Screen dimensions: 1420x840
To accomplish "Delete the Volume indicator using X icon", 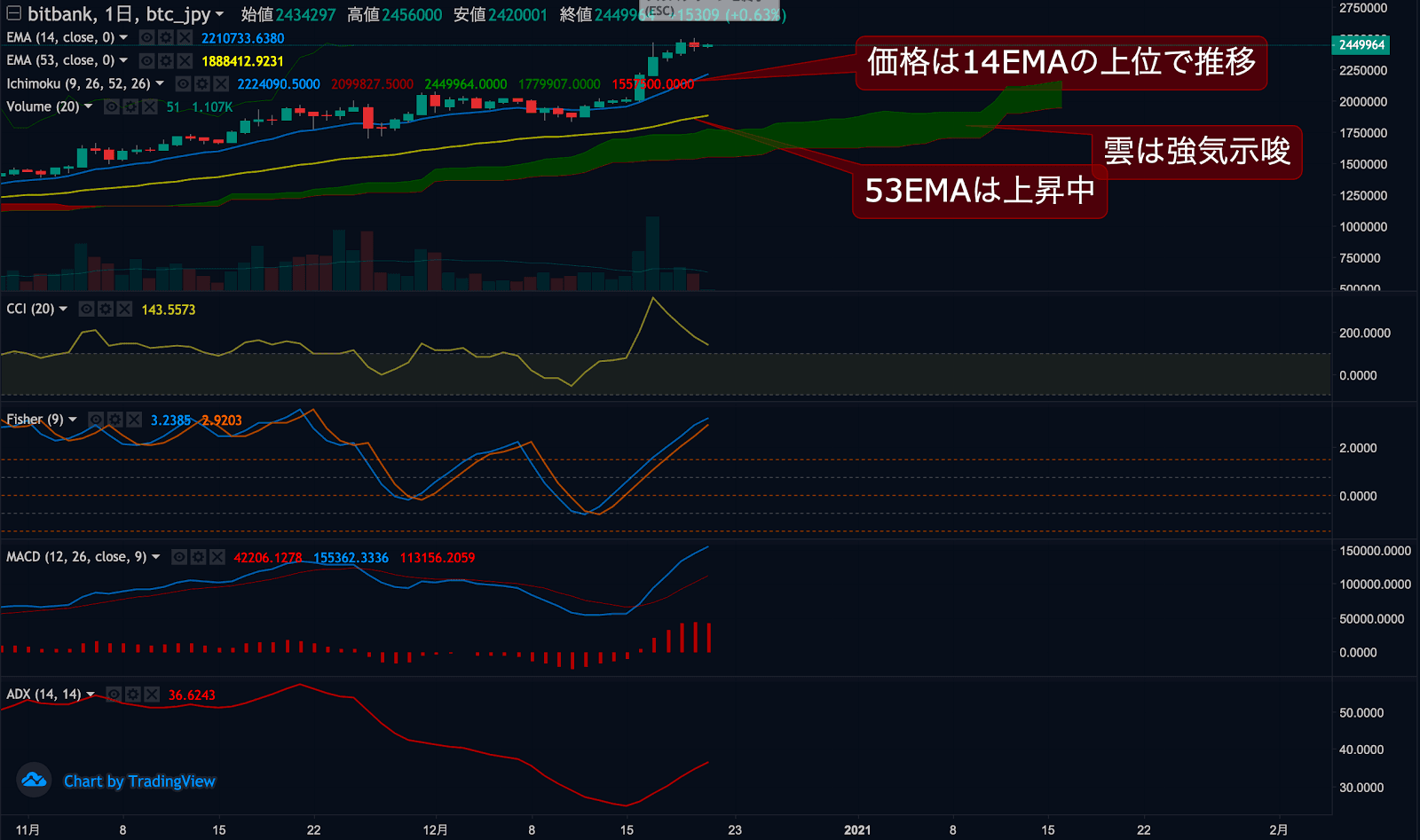I will pos(150,106).
